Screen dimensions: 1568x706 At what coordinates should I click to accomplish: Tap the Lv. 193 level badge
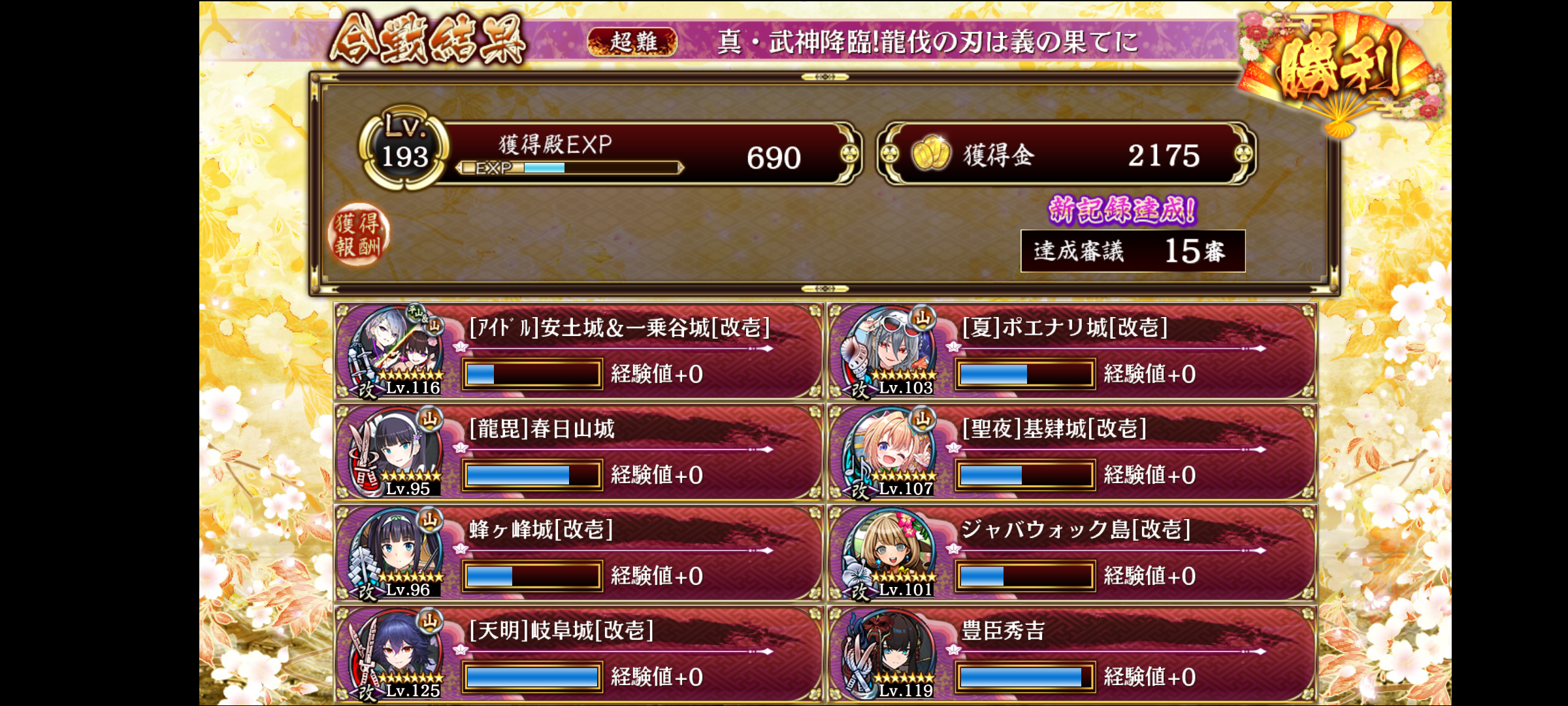pyautogui.click(x=404, y=148)
